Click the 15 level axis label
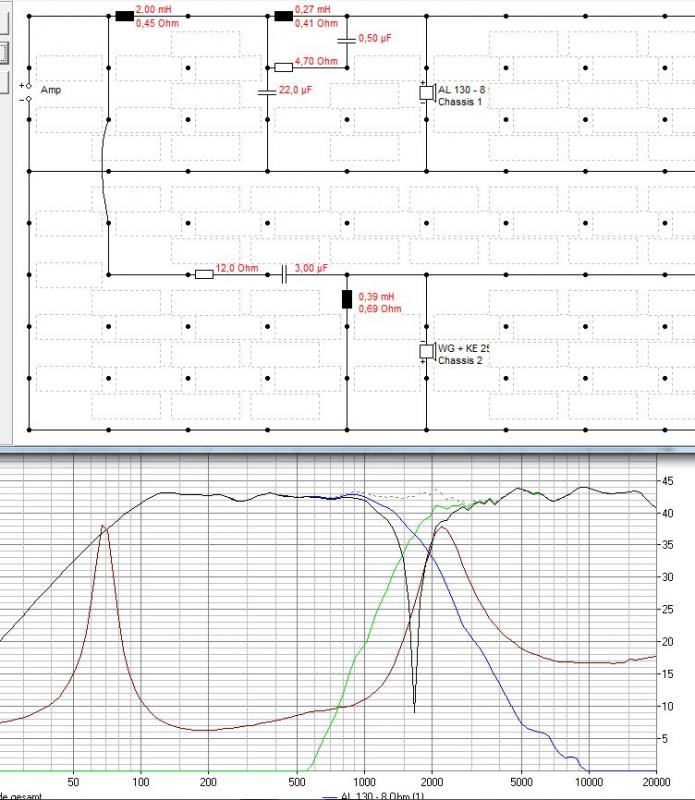The height and width of the screenshot is (800, 695). 667,674
